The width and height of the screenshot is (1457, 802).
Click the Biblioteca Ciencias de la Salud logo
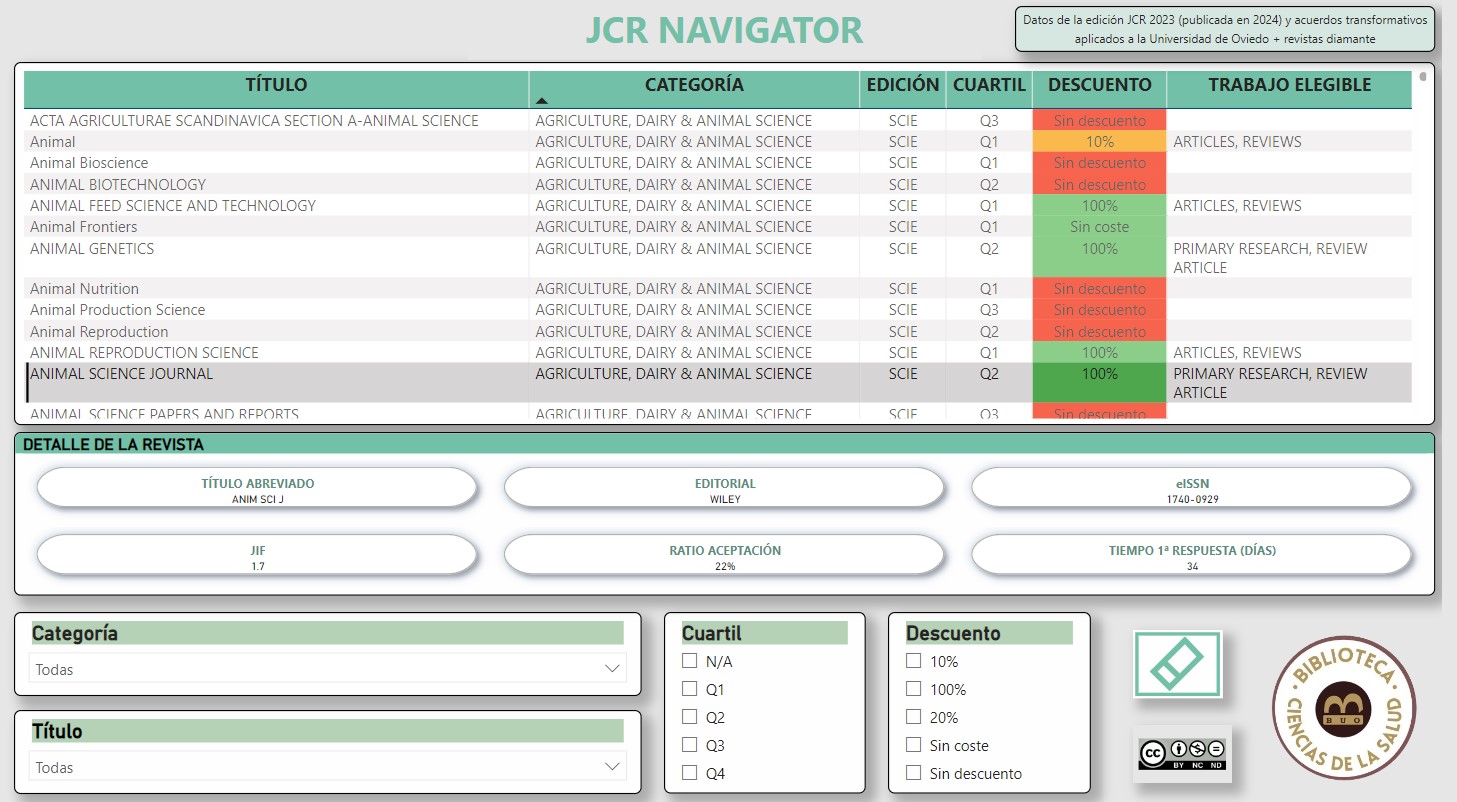[1342, 706]
